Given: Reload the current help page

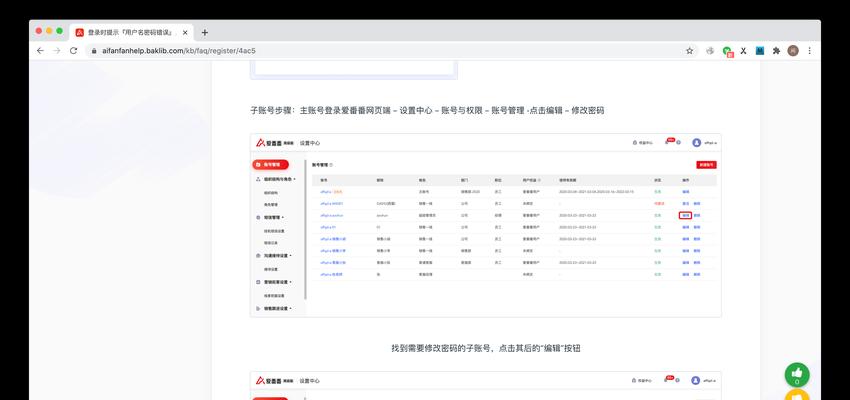Looking at the screenshot, I should coord(74,50).
